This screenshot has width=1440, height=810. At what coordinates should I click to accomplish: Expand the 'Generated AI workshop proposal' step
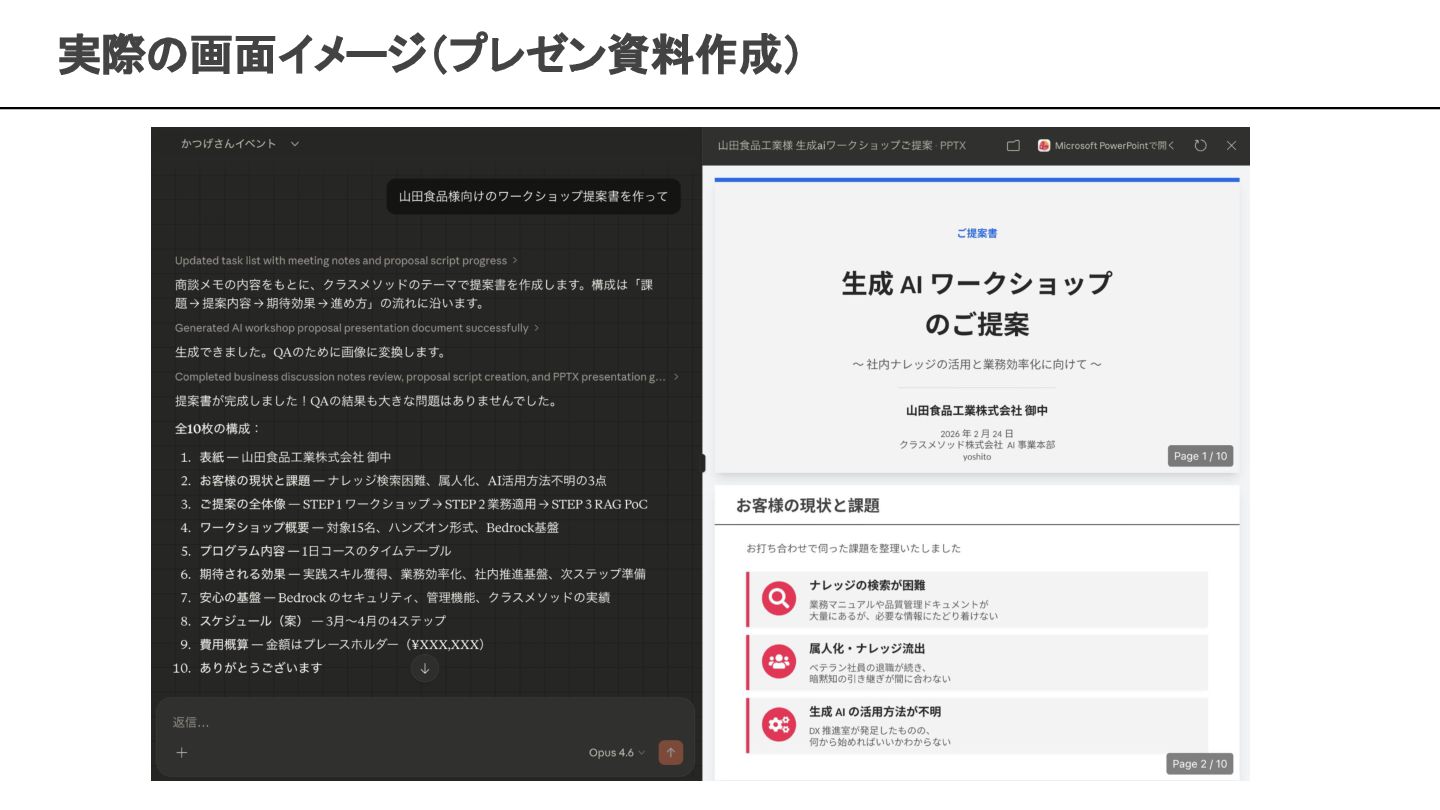(x=357, y=328)
